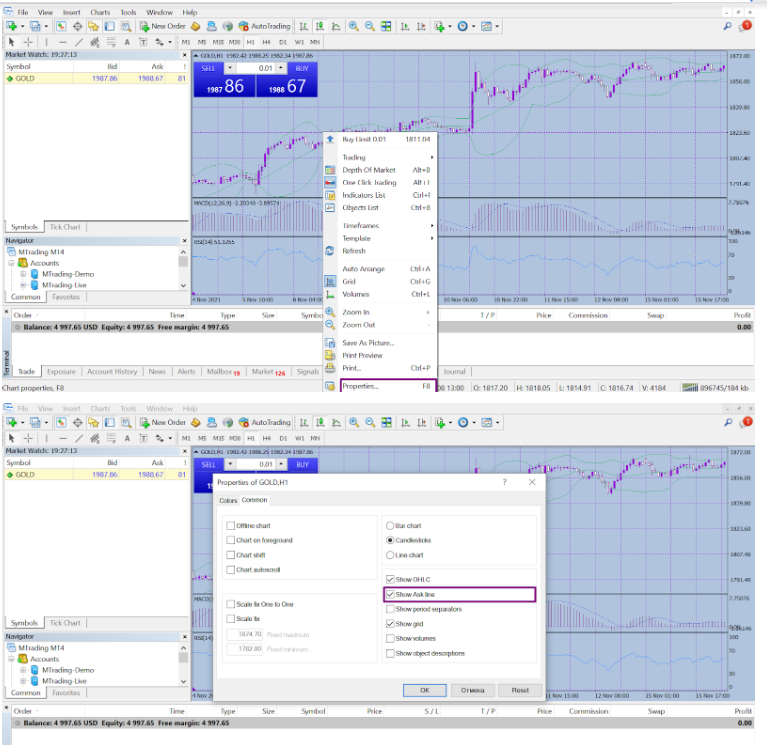Click Отмена cancel button in dialog
767x745 pixels.
point(473,690)
